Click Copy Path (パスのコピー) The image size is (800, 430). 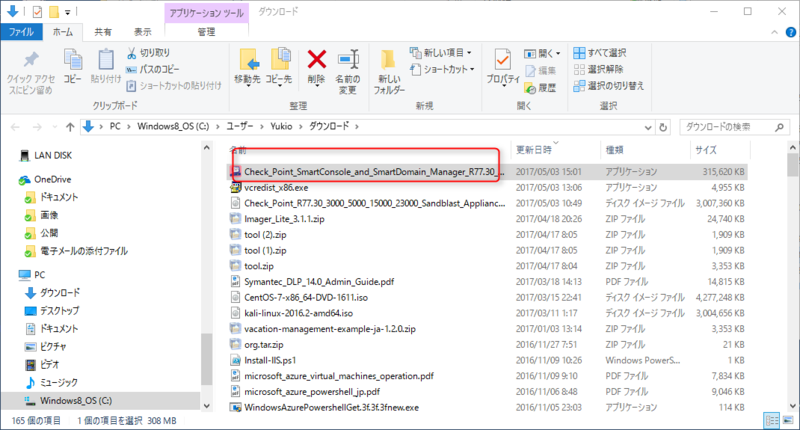pyautogui.click(x=153, y=69)
